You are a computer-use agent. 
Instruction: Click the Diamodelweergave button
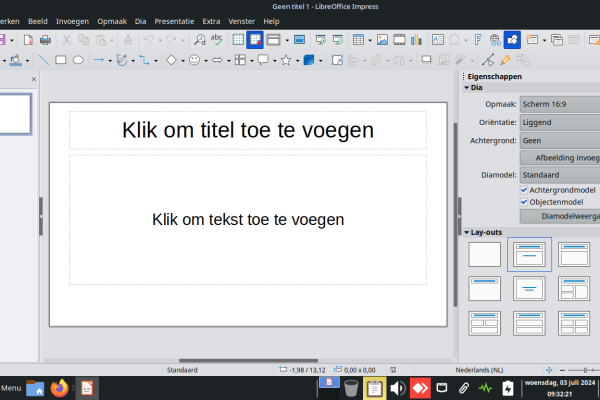565,215
